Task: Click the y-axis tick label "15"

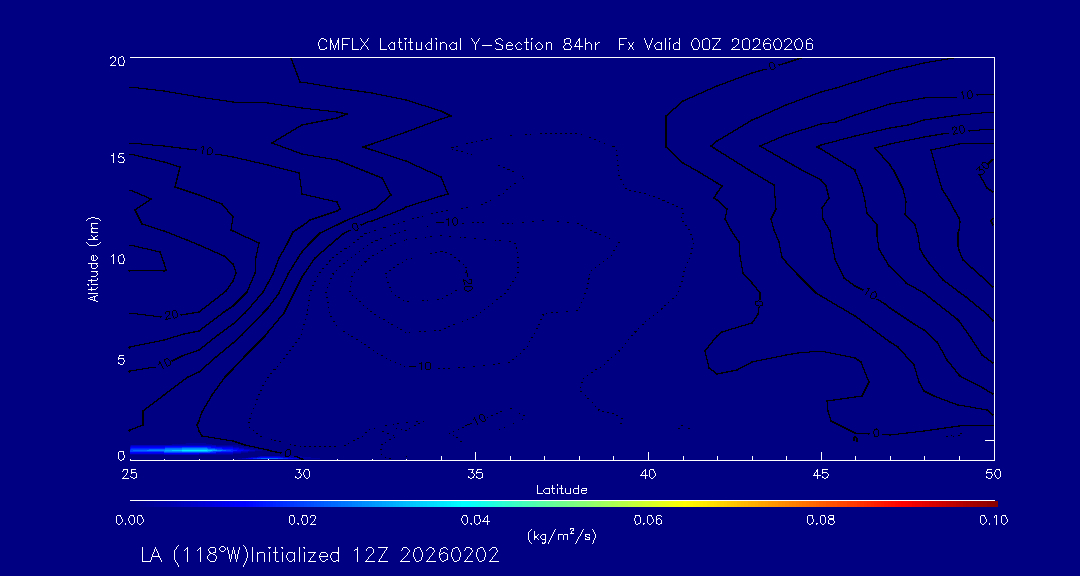Action: click(116, 158)
